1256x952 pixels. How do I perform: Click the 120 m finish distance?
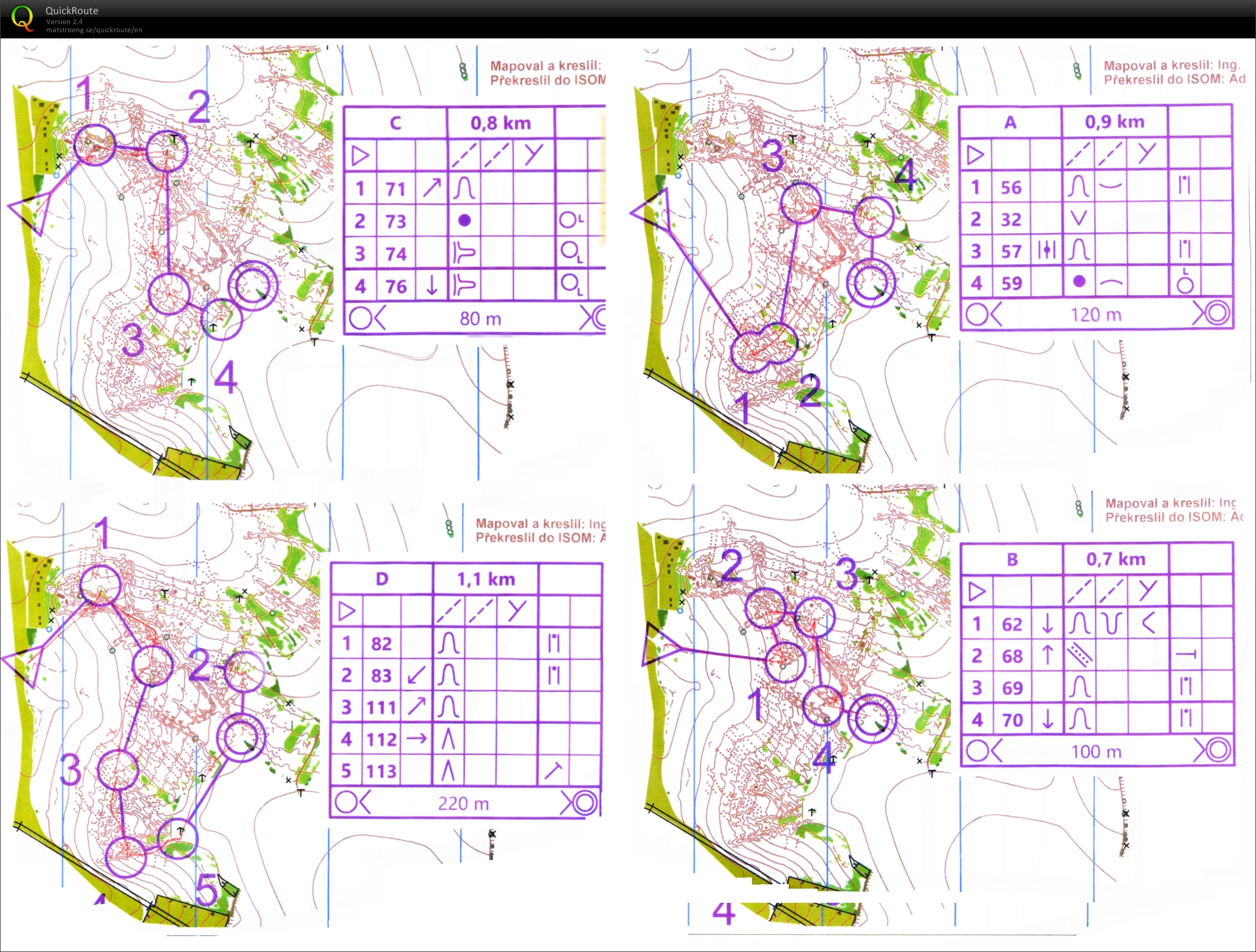[1096, 315]
